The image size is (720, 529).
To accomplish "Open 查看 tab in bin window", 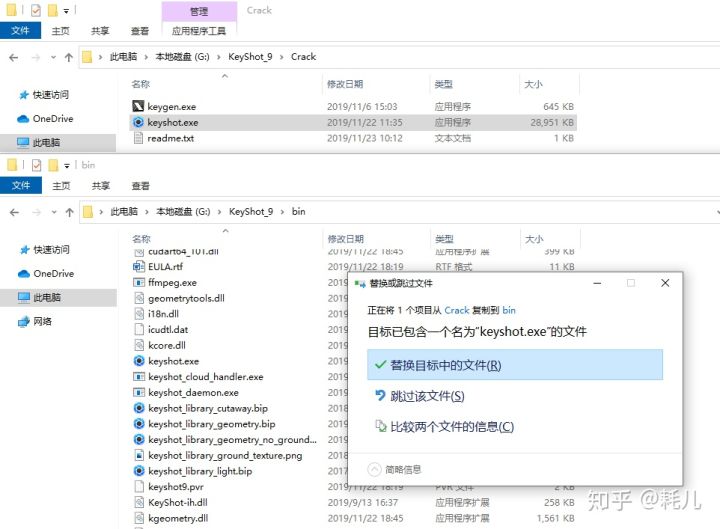I will (x=140, y=186).
